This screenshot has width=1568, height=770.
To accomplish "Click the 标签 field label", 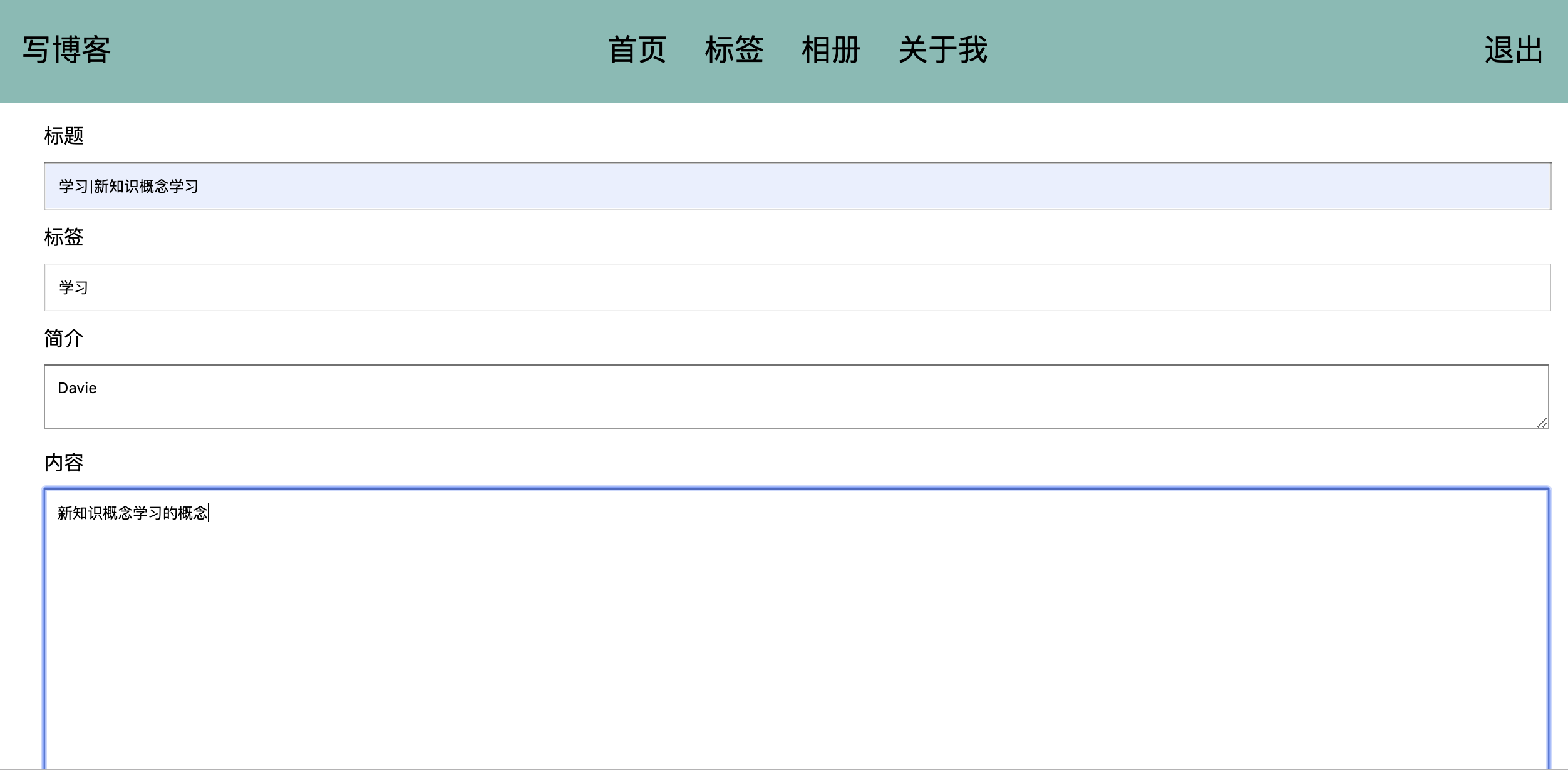I will (x=64, y=238).
